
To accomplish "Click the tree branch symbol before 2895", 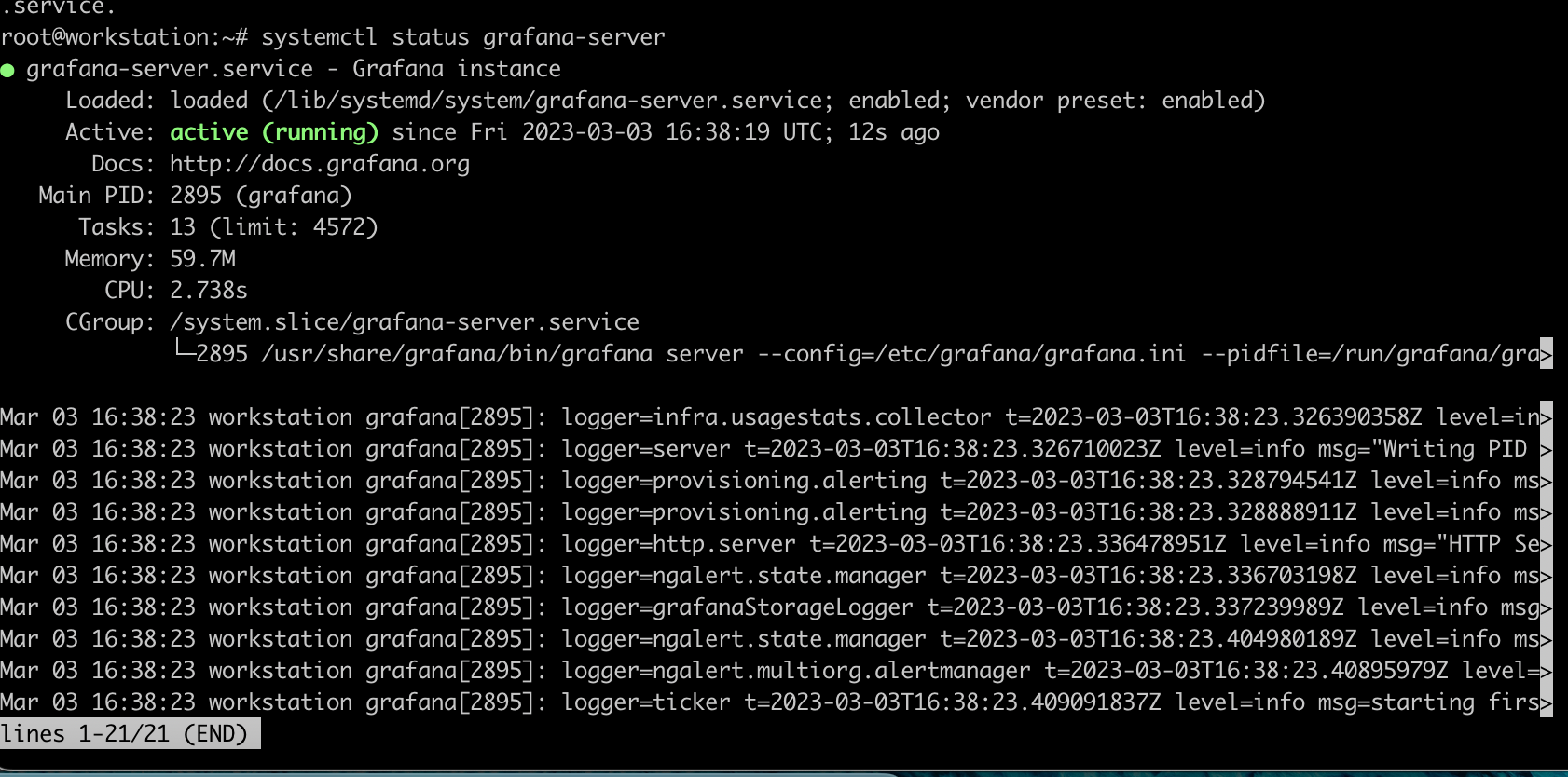I will click(184, 351).
